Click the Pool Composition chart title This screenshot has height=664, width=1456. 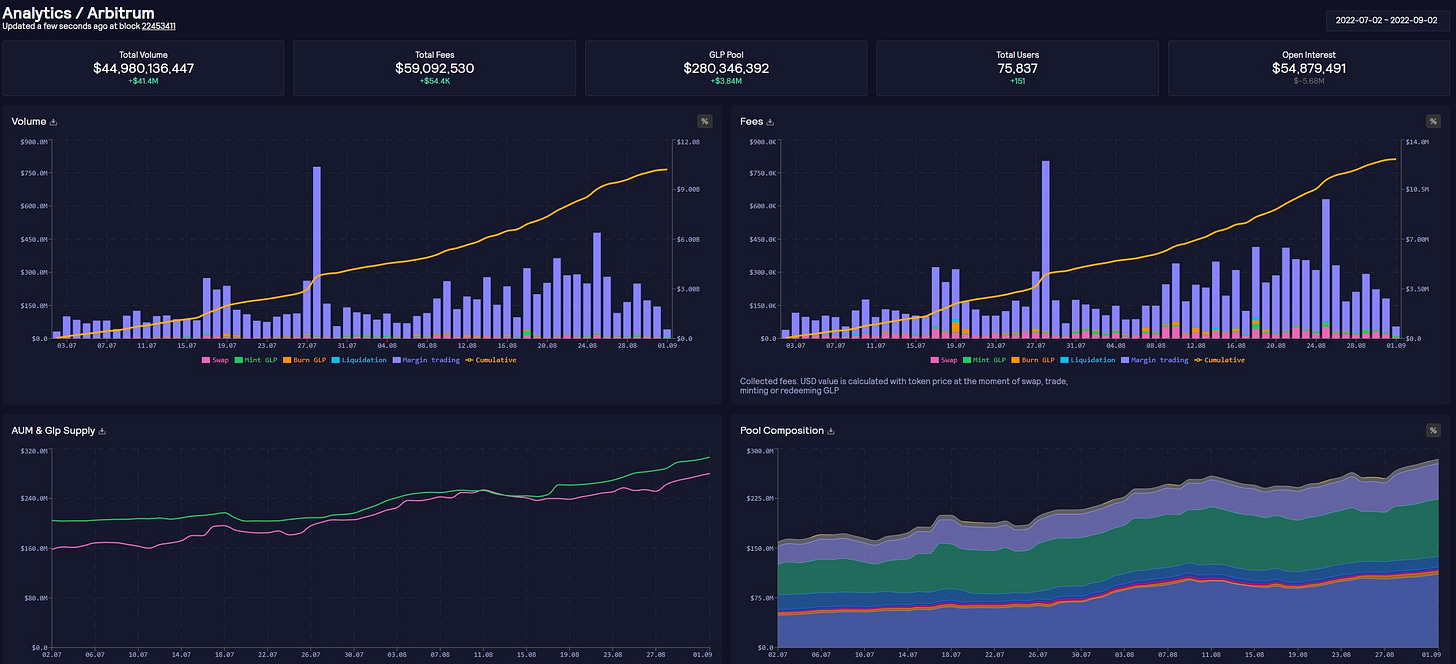pos(782,431)
